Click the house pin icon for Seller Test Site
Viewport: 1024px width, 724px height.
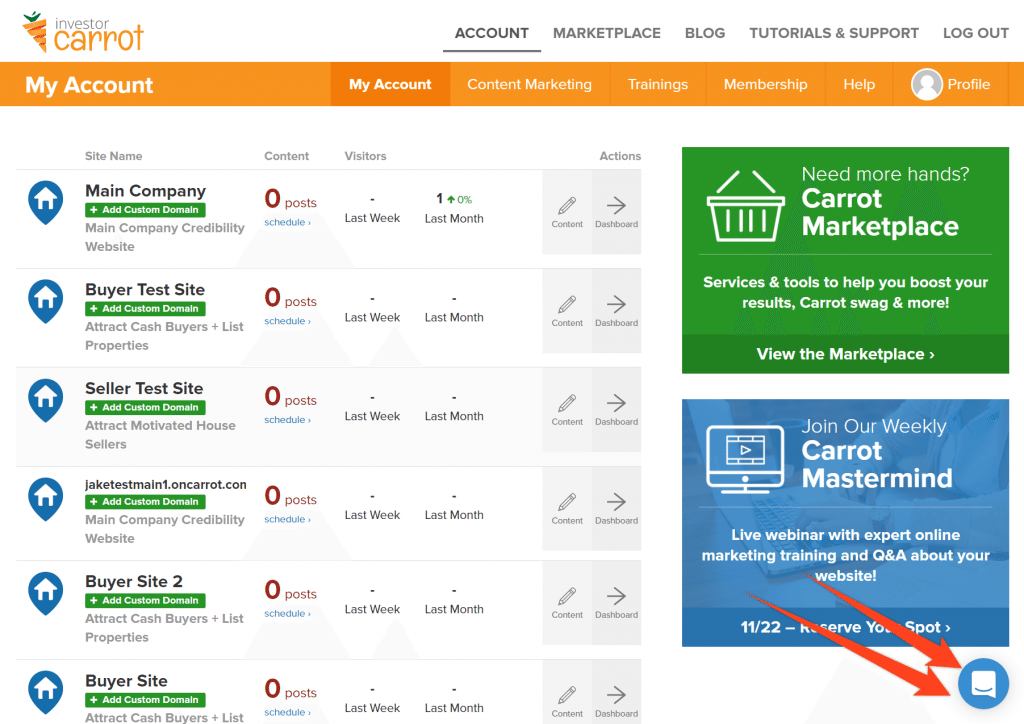[46, 400]
